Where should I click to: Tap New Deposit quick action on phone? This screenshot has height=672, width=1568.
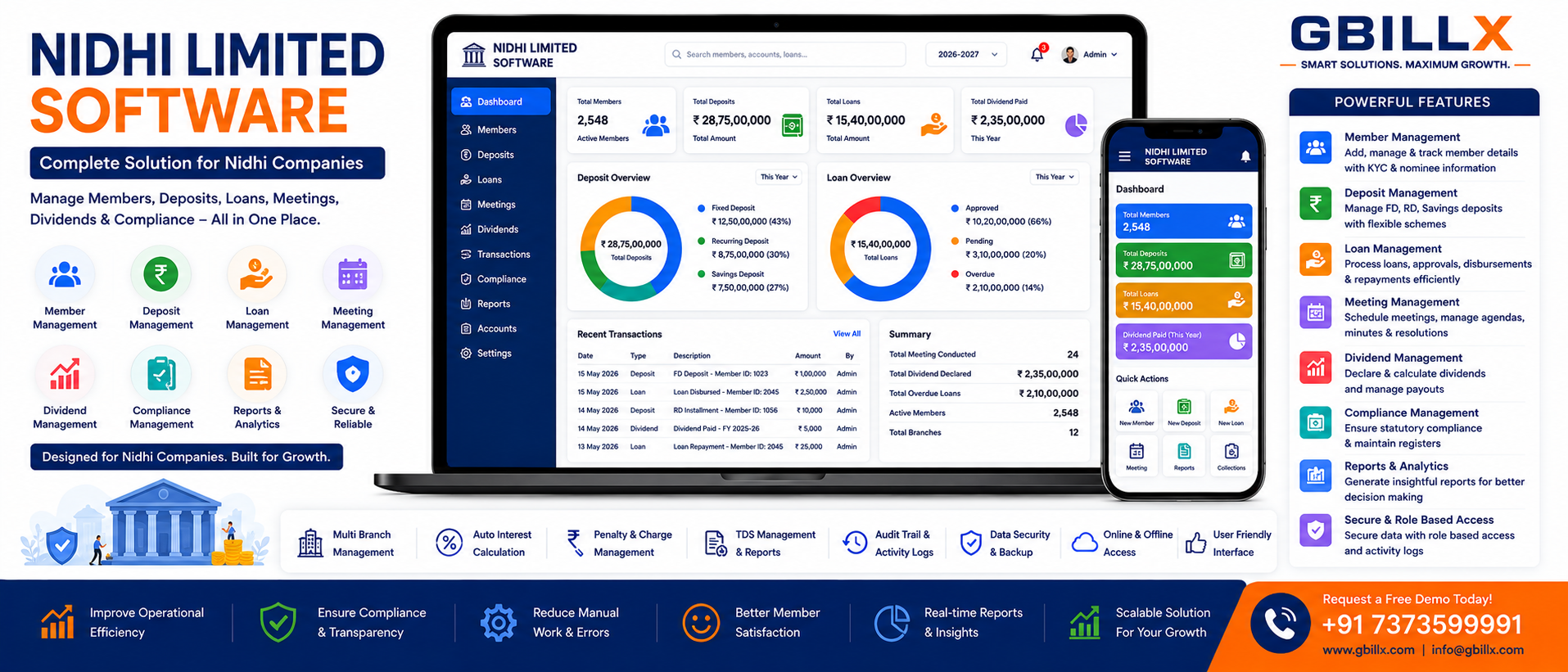pyautogui.click(x=1184, y=412)
